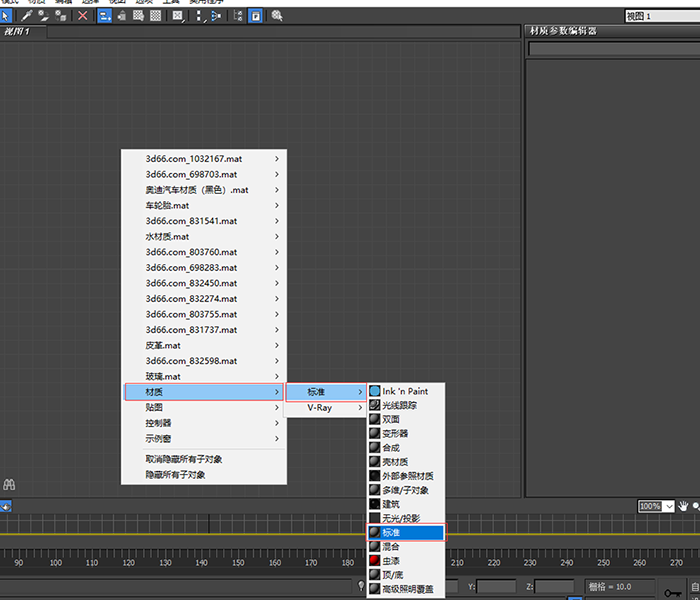700x600 pixels.
Task: Open 3d66.com_803755.mat entry
Action: (x=204, y=314)
